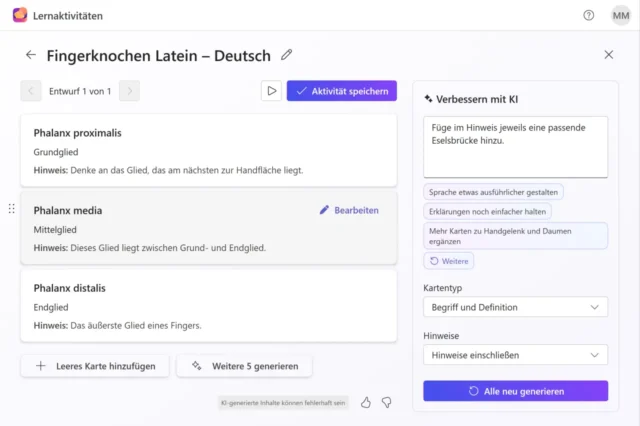Select the Phalanx distalis card
Image resolution: width=640 pixels, height=426 pixels.
pyautogui.click(x=209, y=306)
